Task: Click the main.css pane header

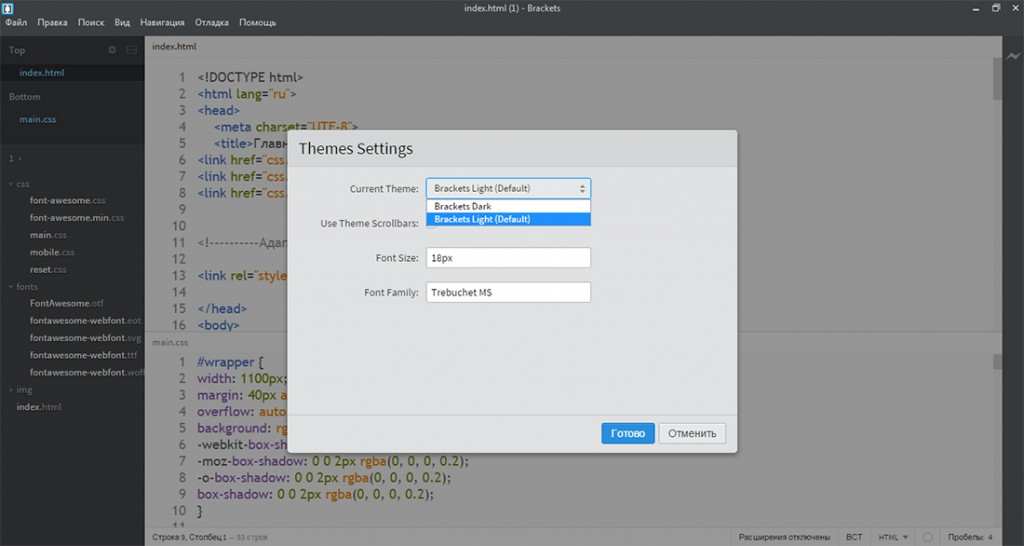Action: coord(170,342)
